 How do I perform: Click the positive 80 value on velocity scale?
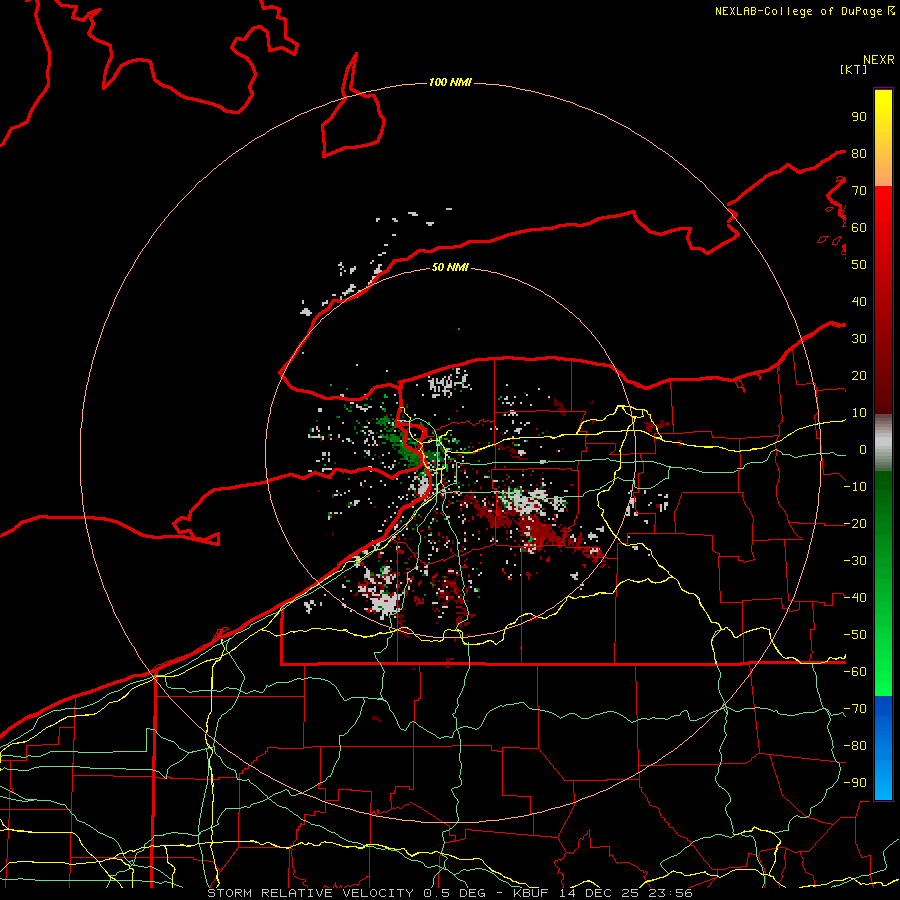coord(859,153)
